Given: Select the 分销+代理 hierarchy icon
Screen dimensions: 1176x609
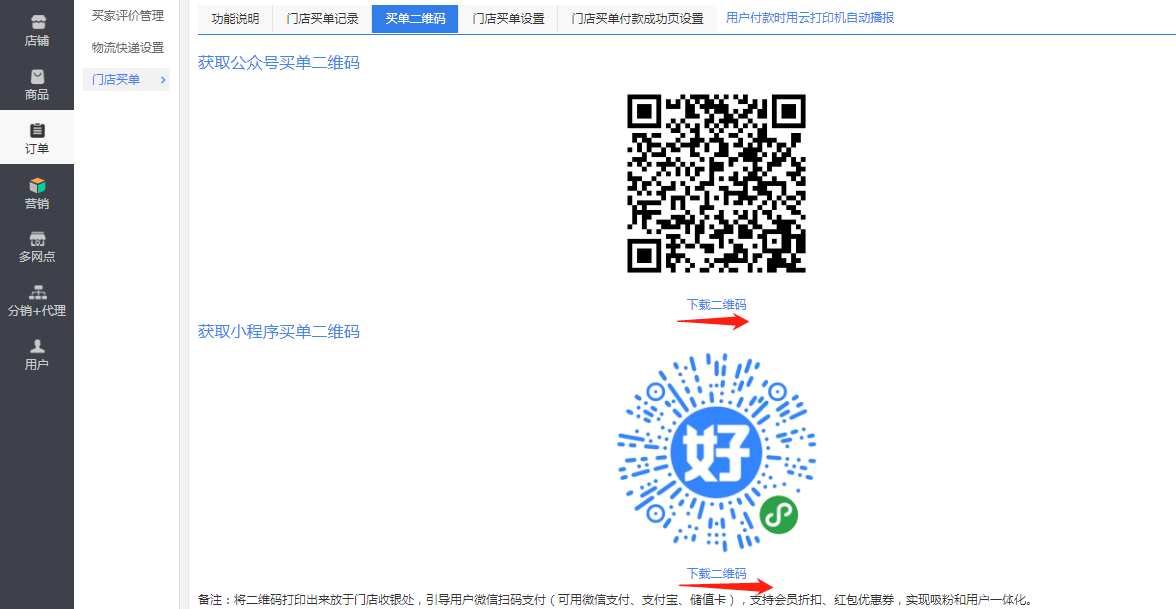Looking at the screenshot, I should point(37,292).
